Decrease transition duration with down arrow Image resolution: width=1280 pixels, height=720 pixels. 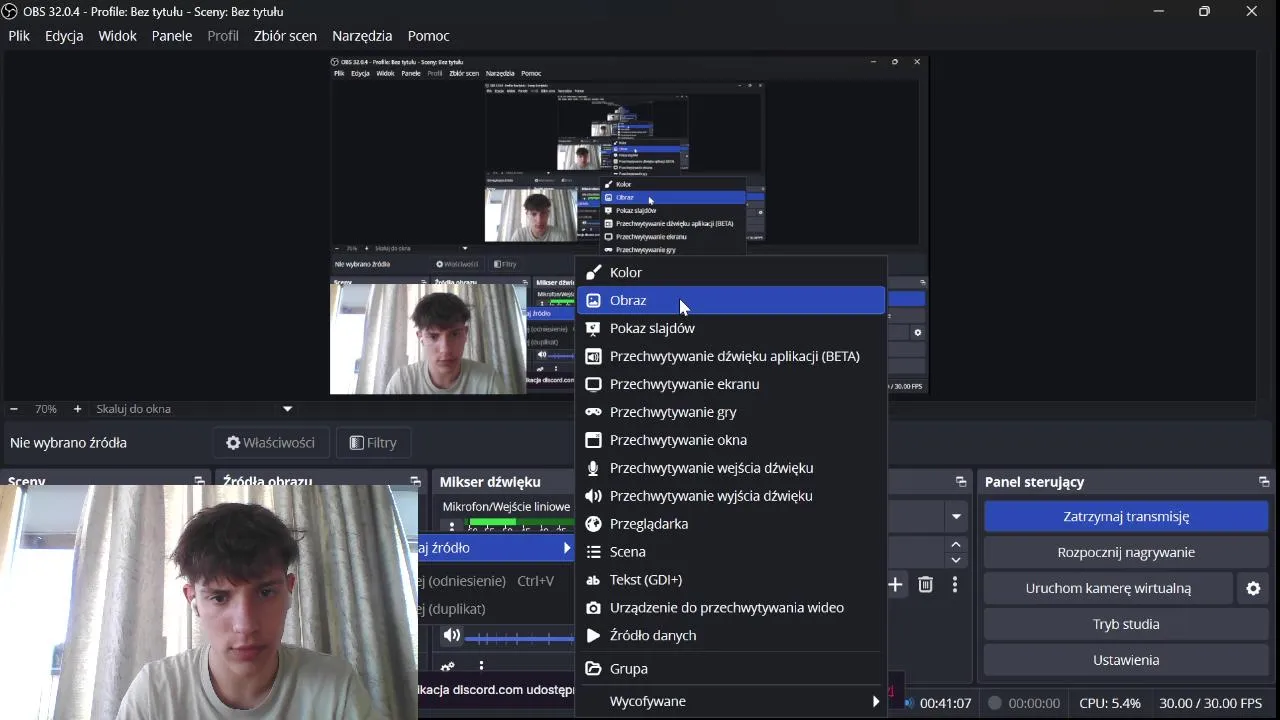(x=956, y=560)
